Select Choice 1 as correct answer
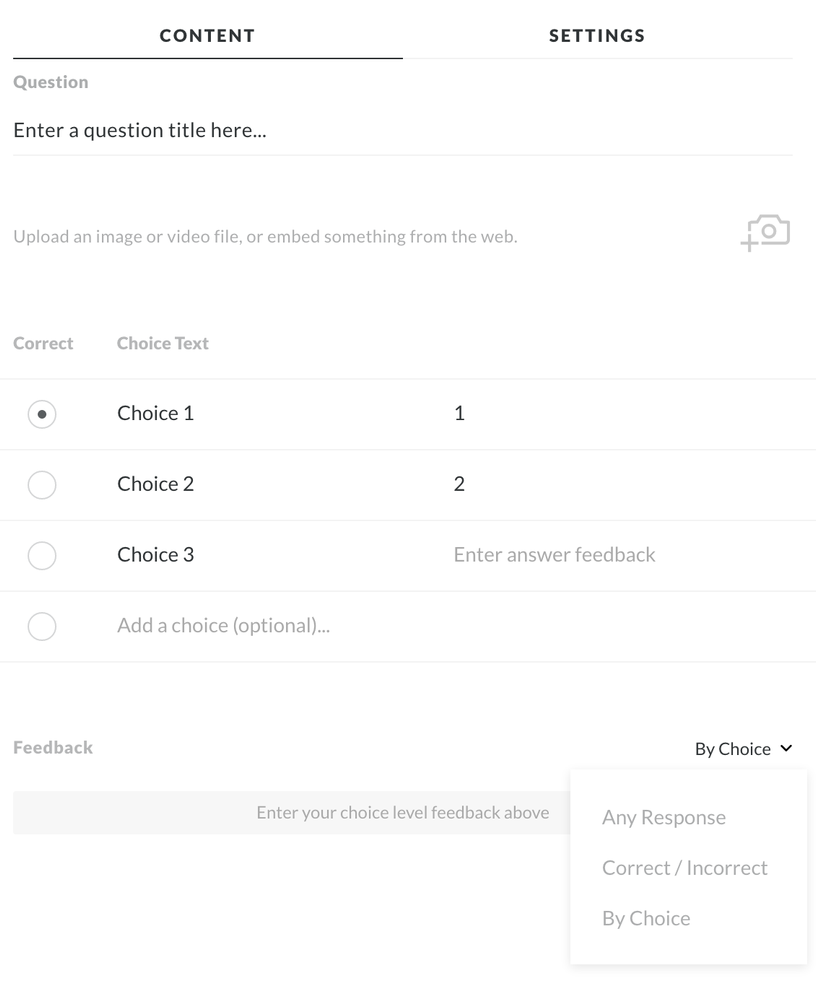Screen dimensions: 816x999 pos(42,414)
